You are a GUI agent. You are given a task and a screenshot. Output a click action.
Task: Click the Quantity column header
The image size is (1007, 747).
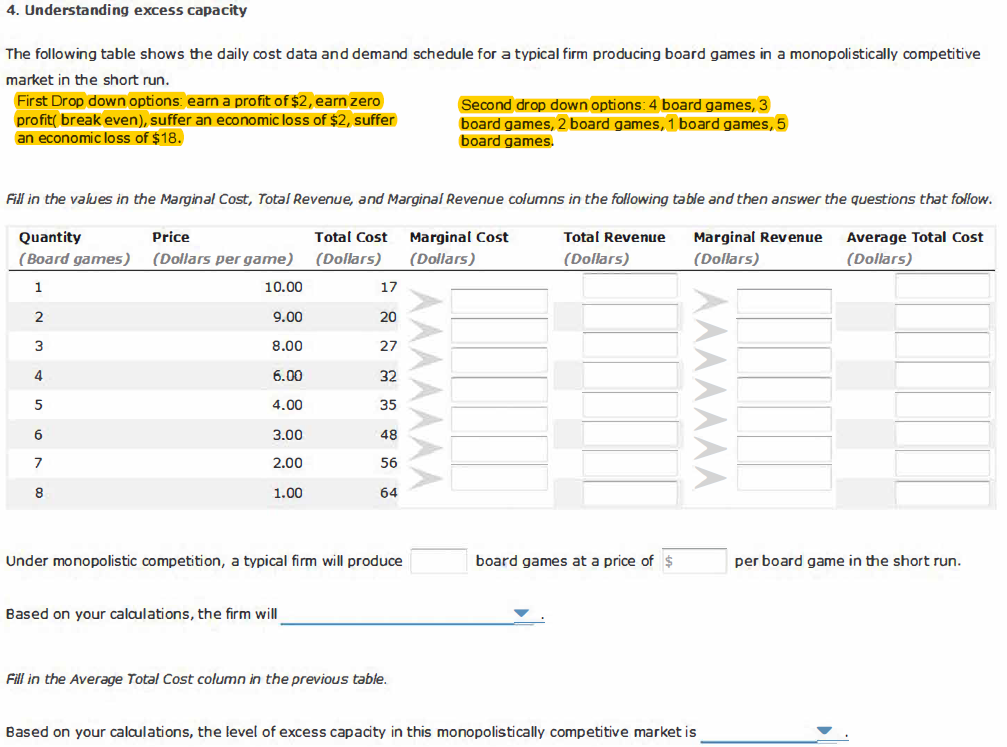click(51, 237)
